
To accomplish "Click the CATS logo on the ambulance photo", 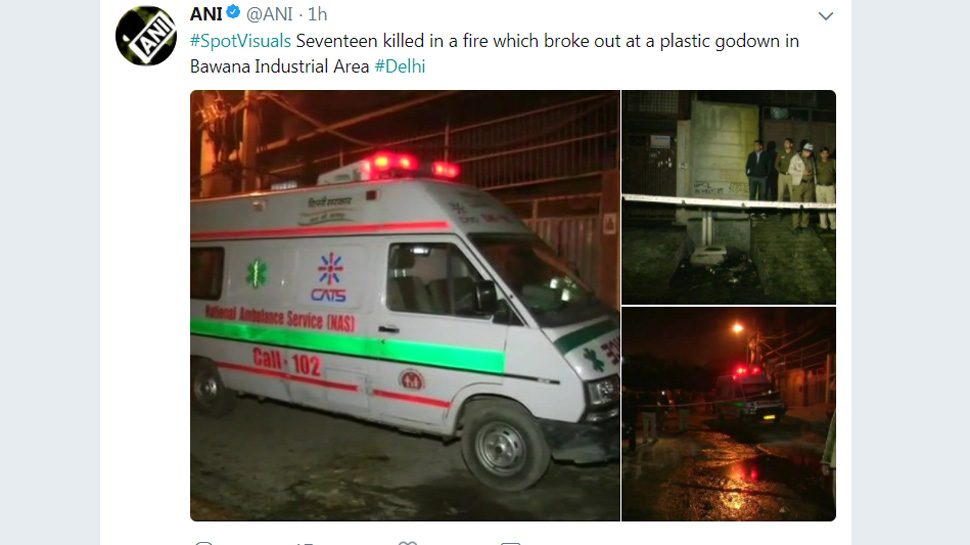I will [x=329, y=277].
